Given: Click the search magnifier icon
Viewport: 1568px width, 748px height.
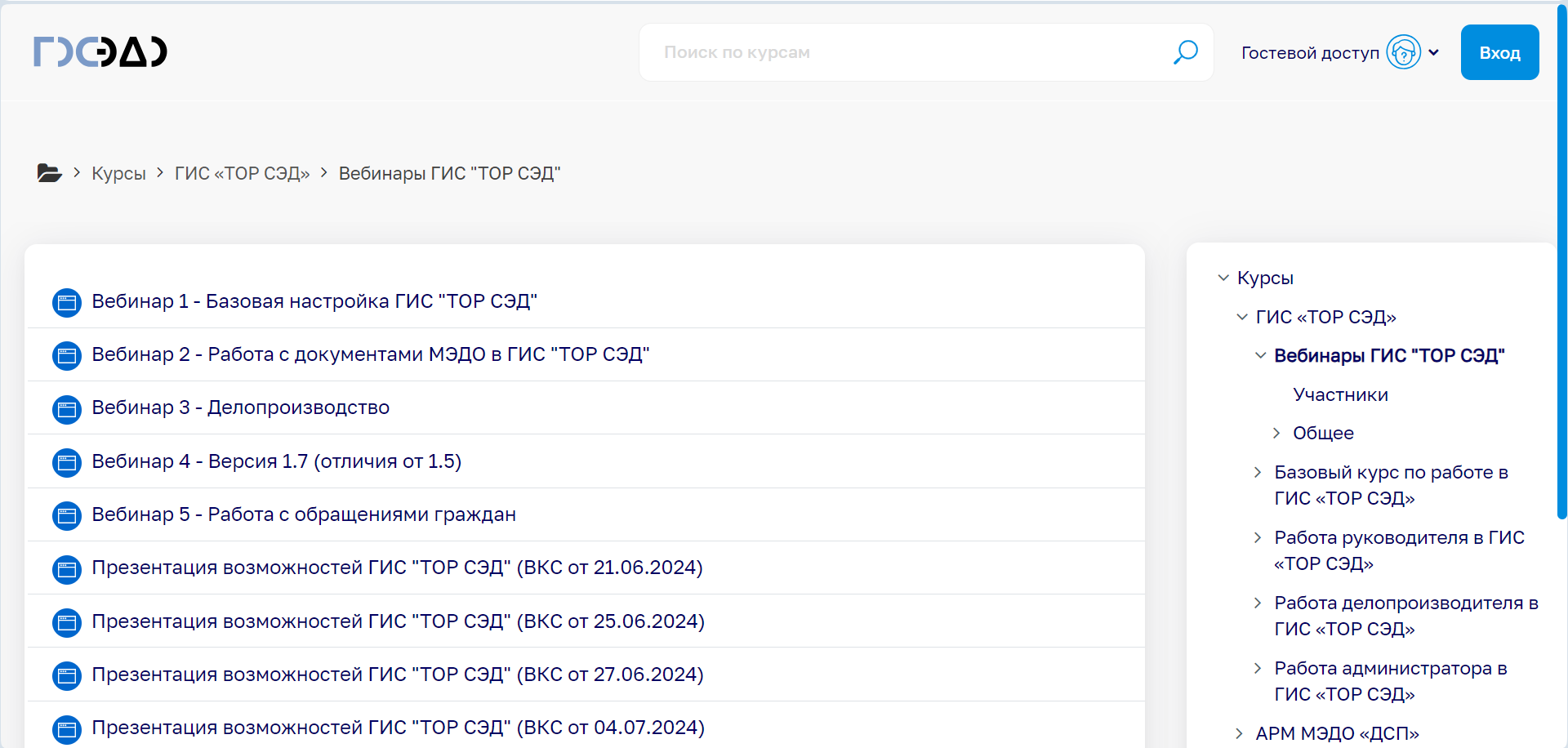Looking at the screenshot, I should 1185,52.
